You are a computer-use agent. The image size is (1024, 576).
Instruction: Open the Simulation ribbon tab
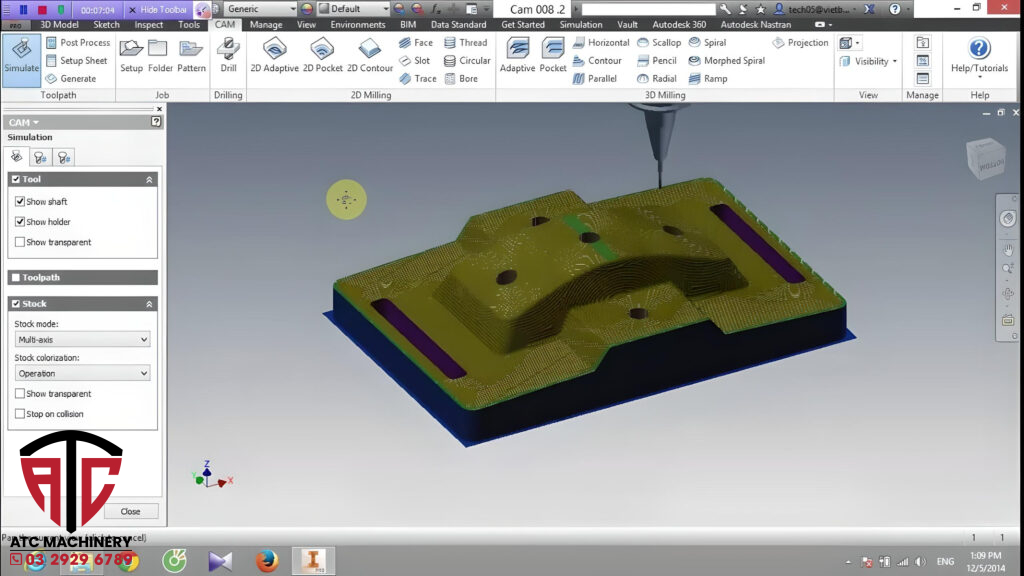click(x=580, y=25)
